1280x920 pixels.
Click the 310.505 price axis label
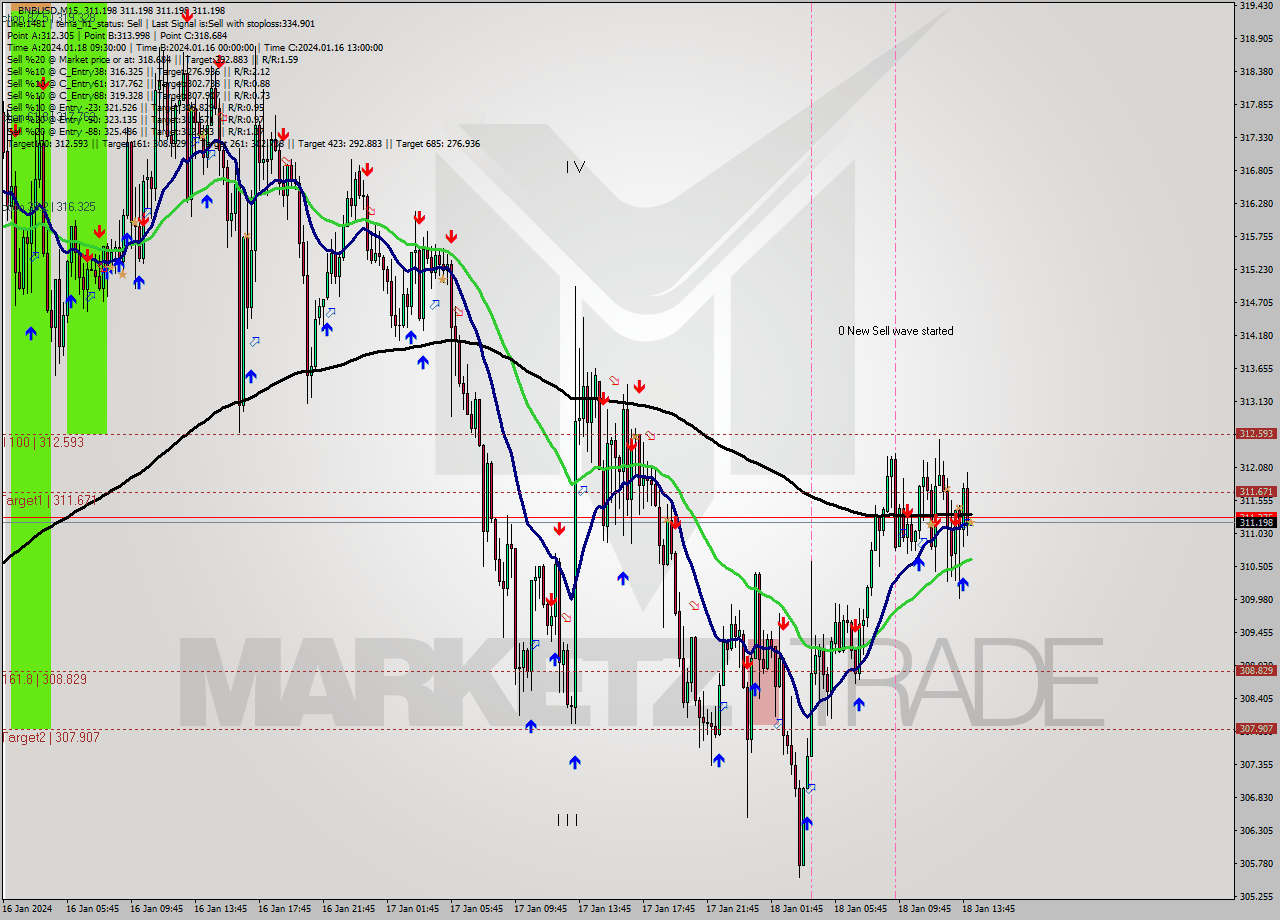pyautogui.click(x=1255, y=566)
